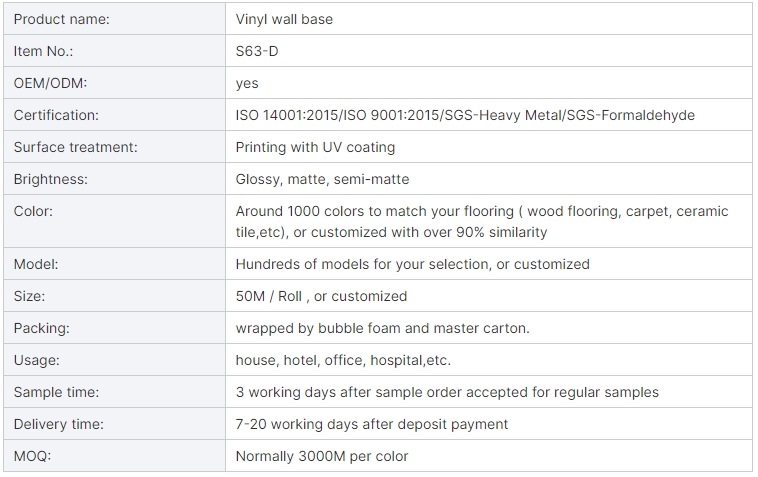Click the 'Glossy, matte, semi-matte' brightness value
This screenshot has width=758, height=477.
click(x=322, y=179)
